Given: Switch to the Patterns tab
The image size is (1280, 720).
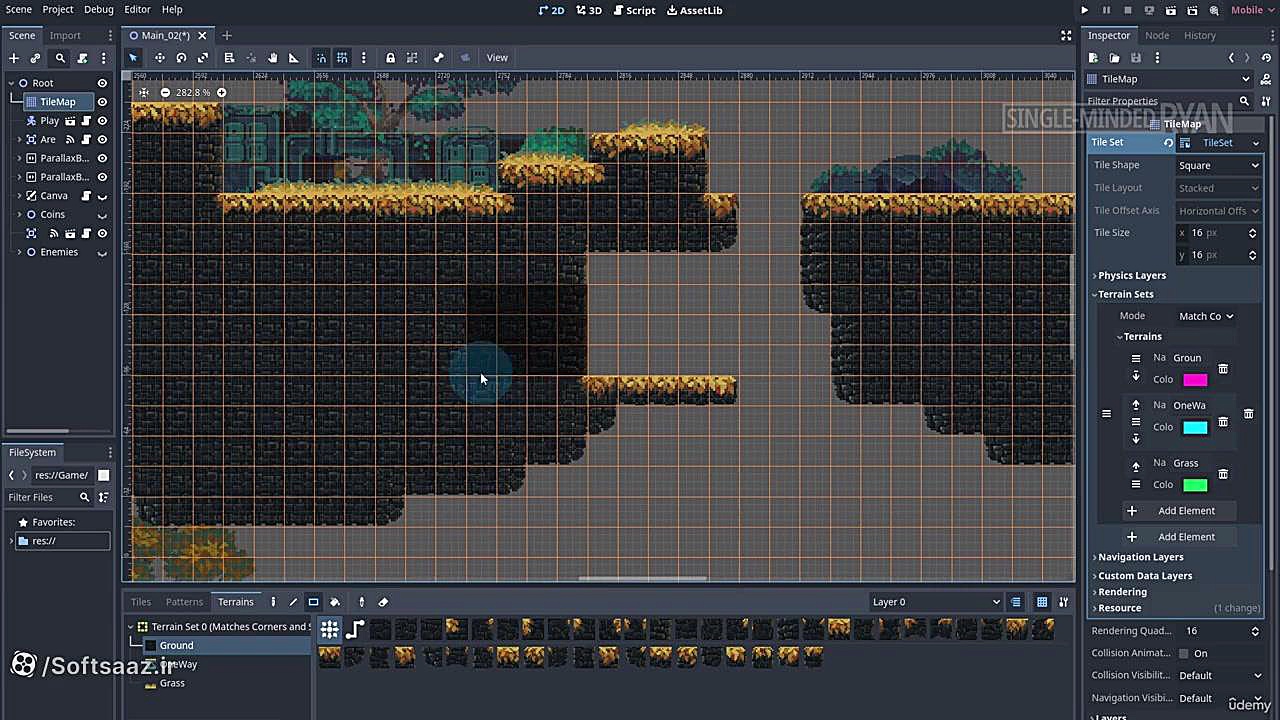Looking at the screenshot, I should (x=184, y=602).
